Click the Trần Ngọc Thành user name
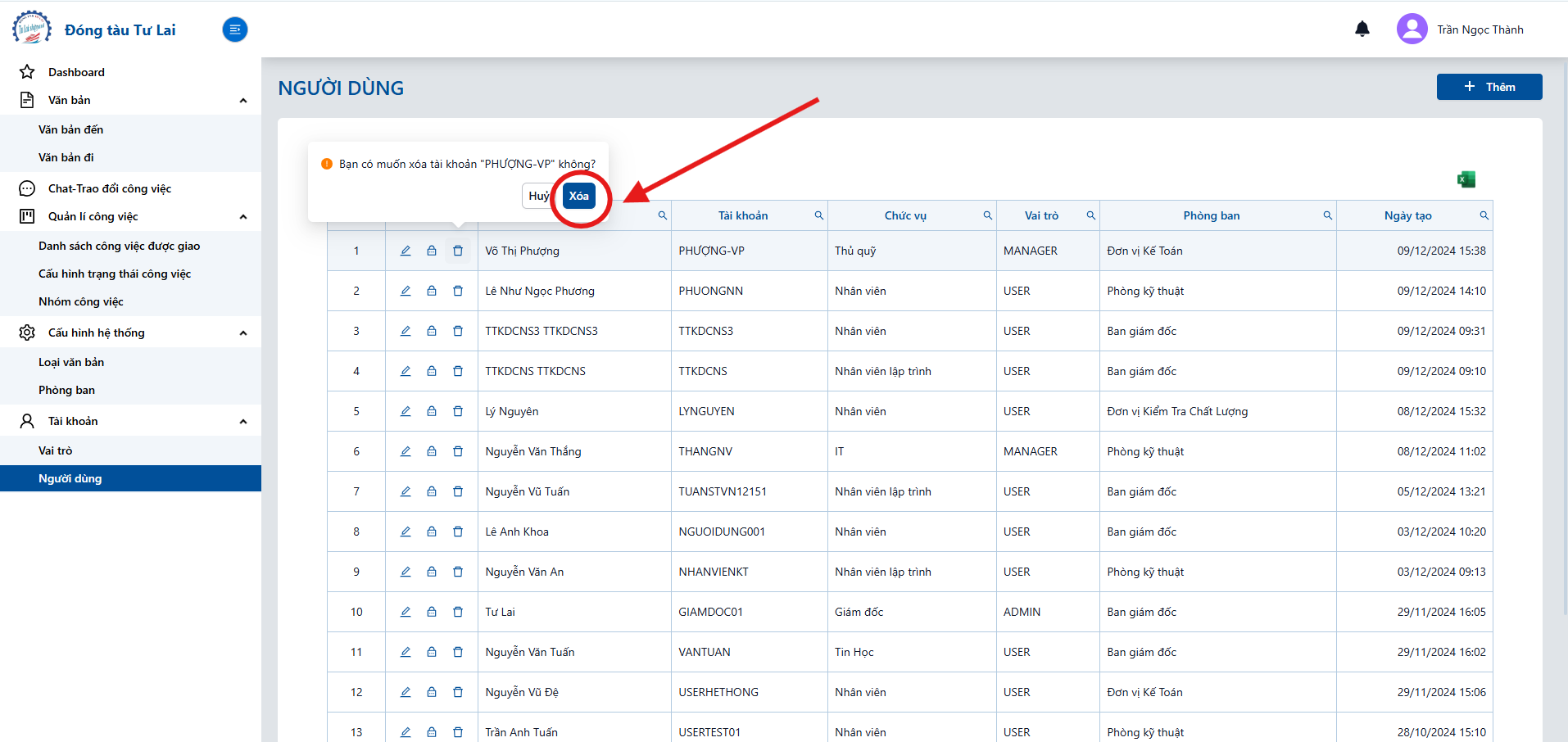This screenshot has height=742, width=1568. point(1480,29)
